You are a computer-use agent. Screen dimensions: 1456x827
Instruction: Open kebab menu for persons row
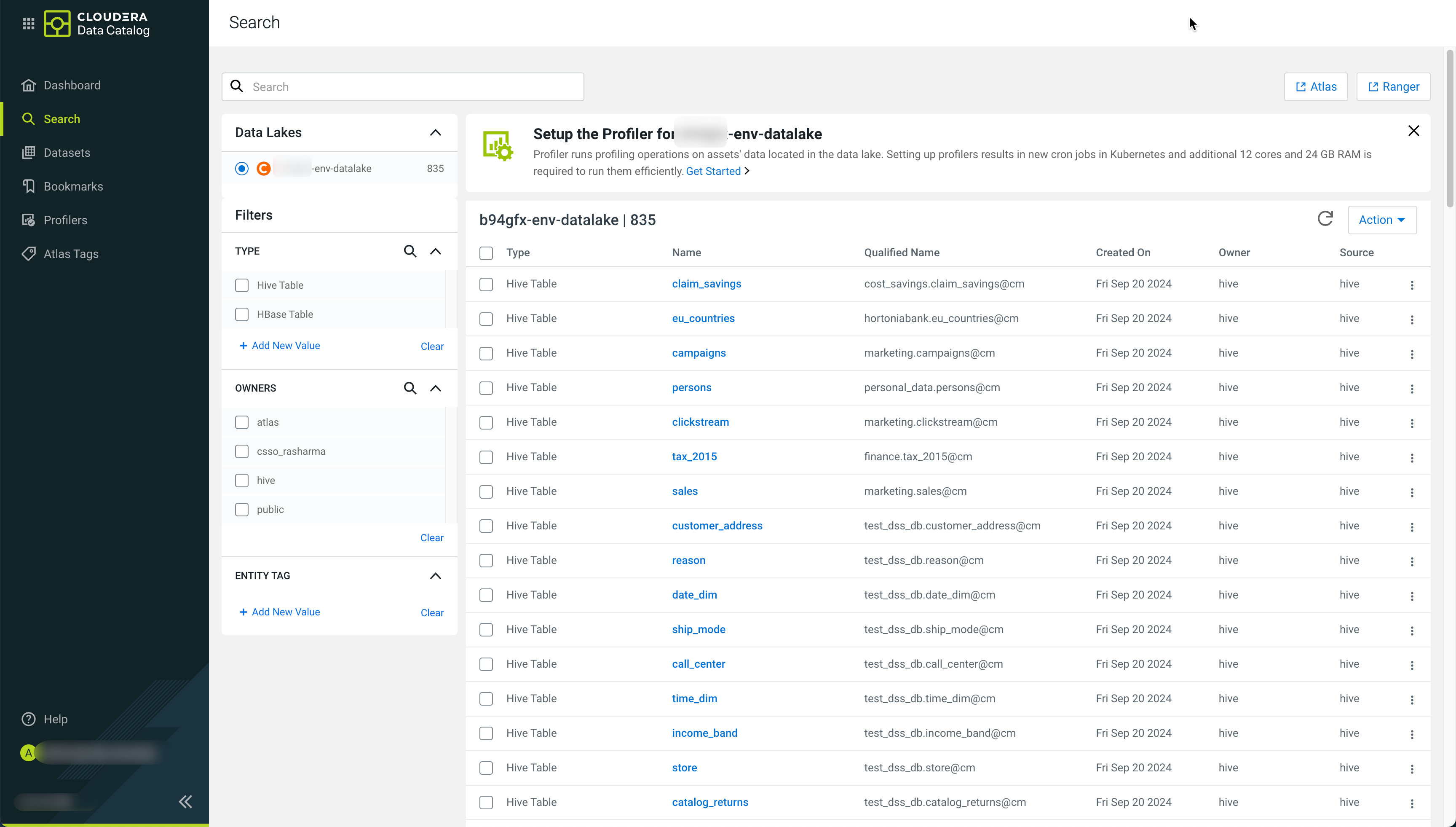point(1412,389)
